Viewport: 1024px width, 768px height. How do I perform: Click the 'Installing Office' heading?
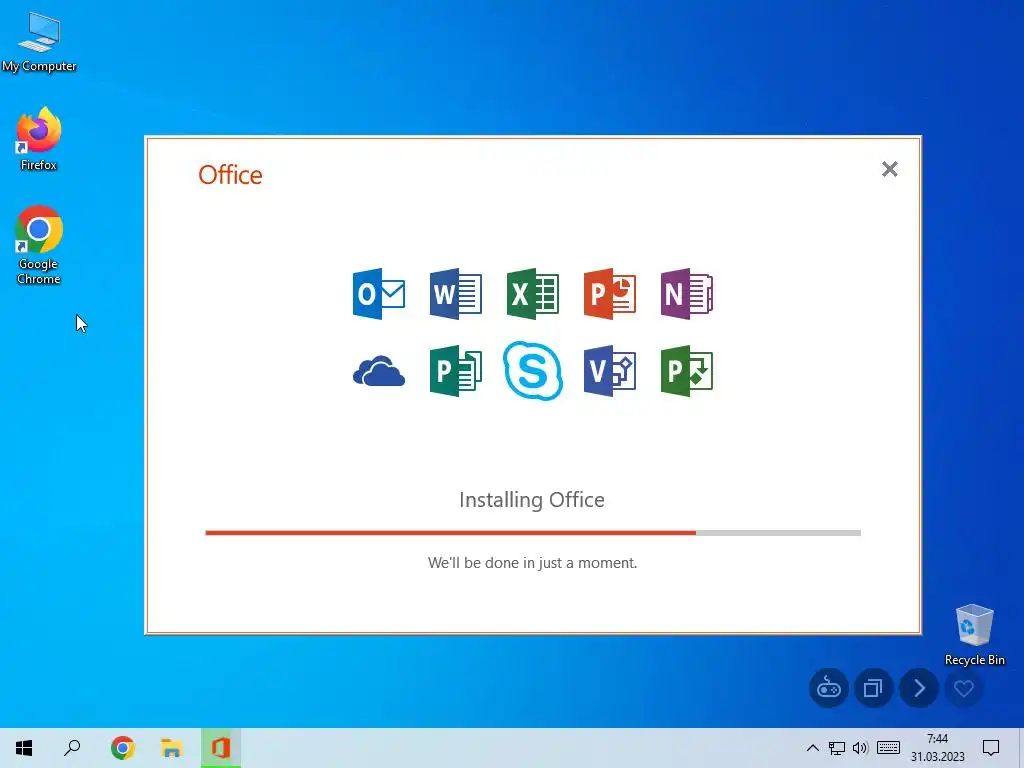[x=532, y=500]
